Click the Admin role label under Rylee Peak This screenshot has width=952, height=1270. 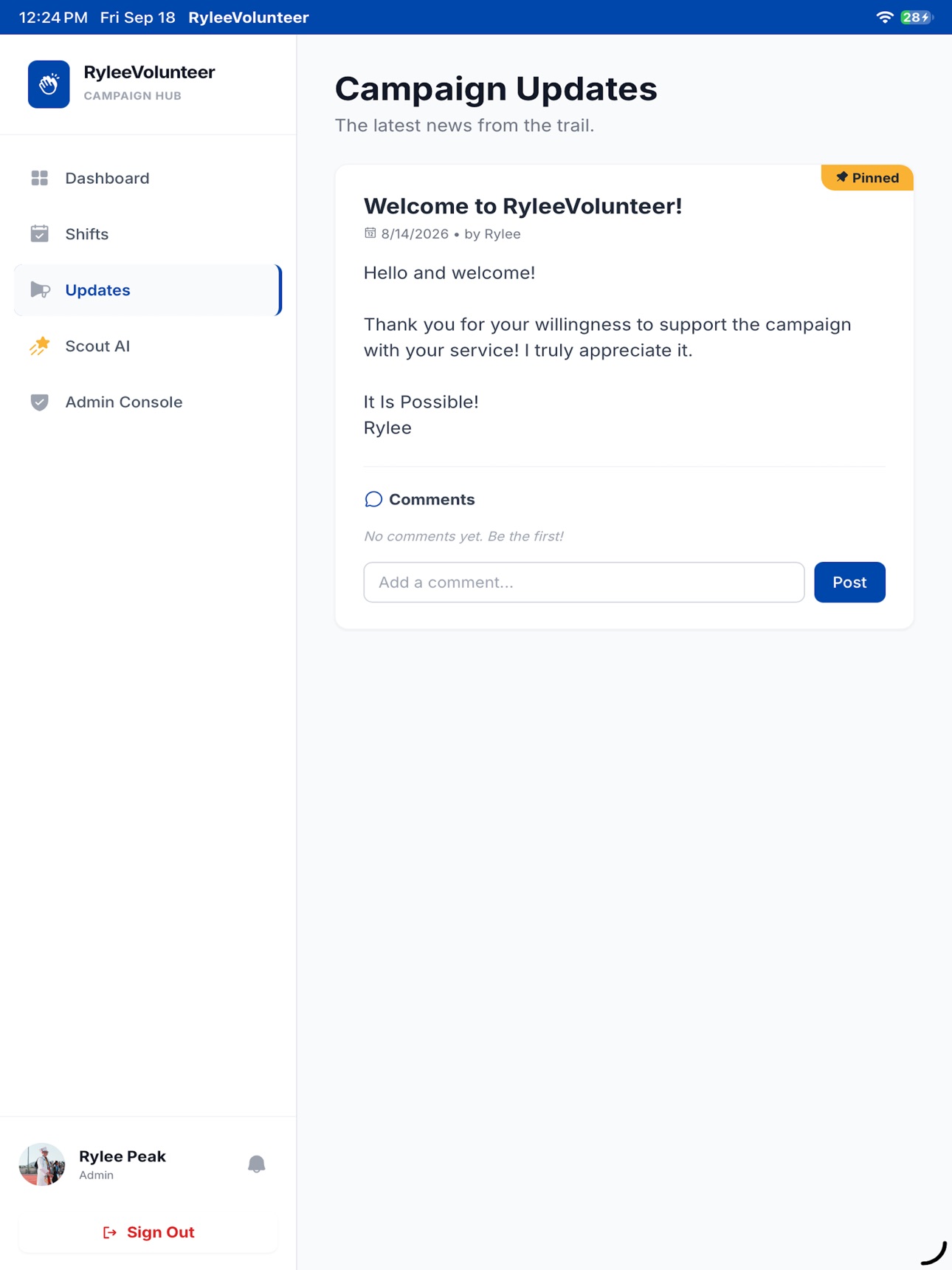(96, 1175)
